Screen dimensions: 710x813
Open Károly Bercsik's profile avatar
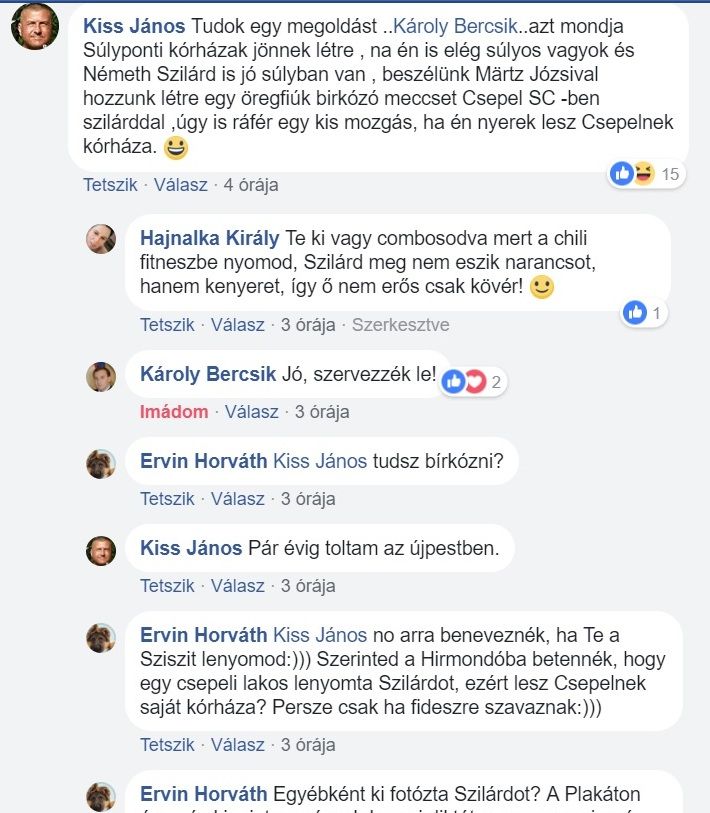[x=100, y=376]
